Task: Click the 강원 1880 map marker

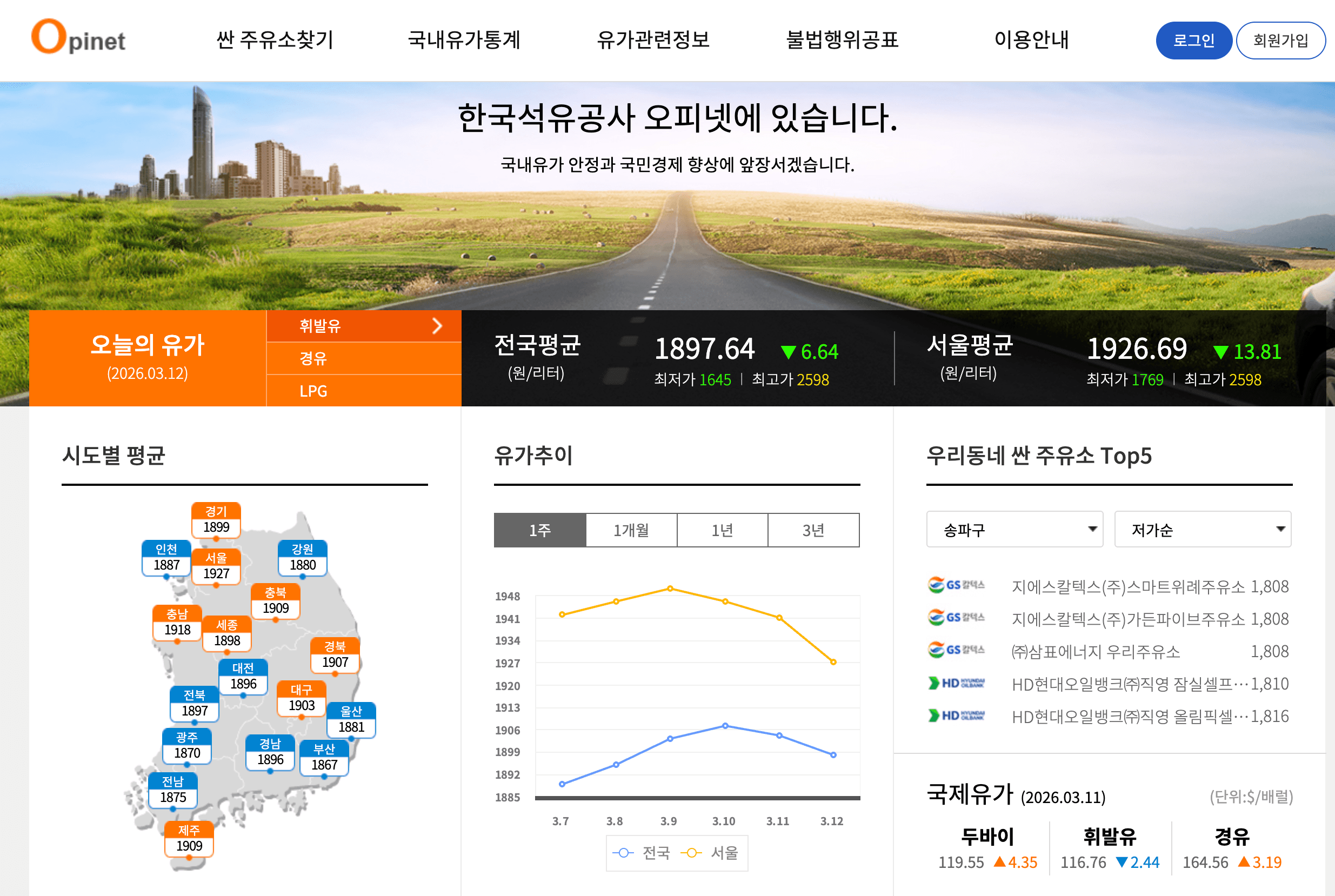Action: tap(302, 557)
